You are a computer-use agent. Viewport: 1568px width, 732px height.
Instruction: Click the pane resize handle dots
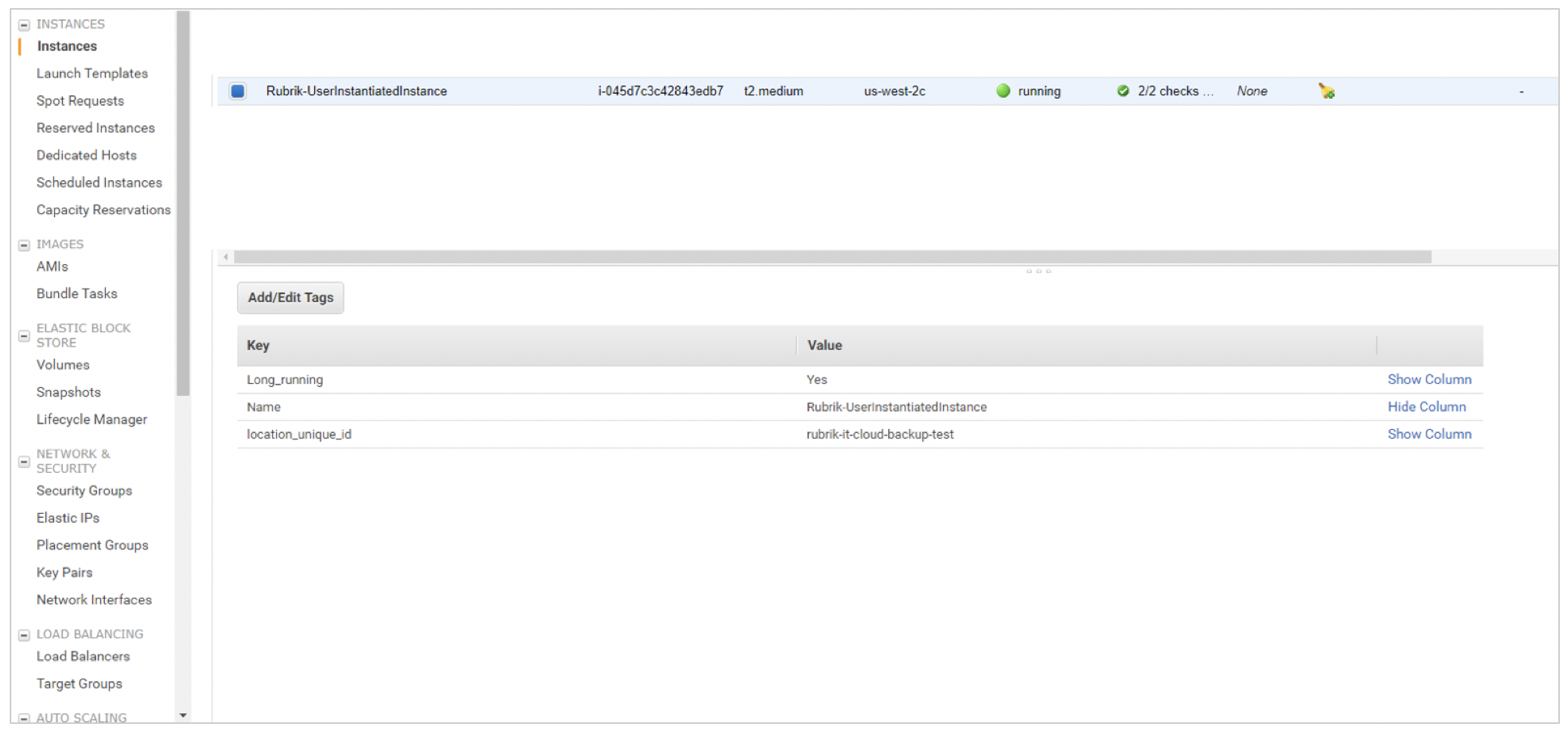1038,271
